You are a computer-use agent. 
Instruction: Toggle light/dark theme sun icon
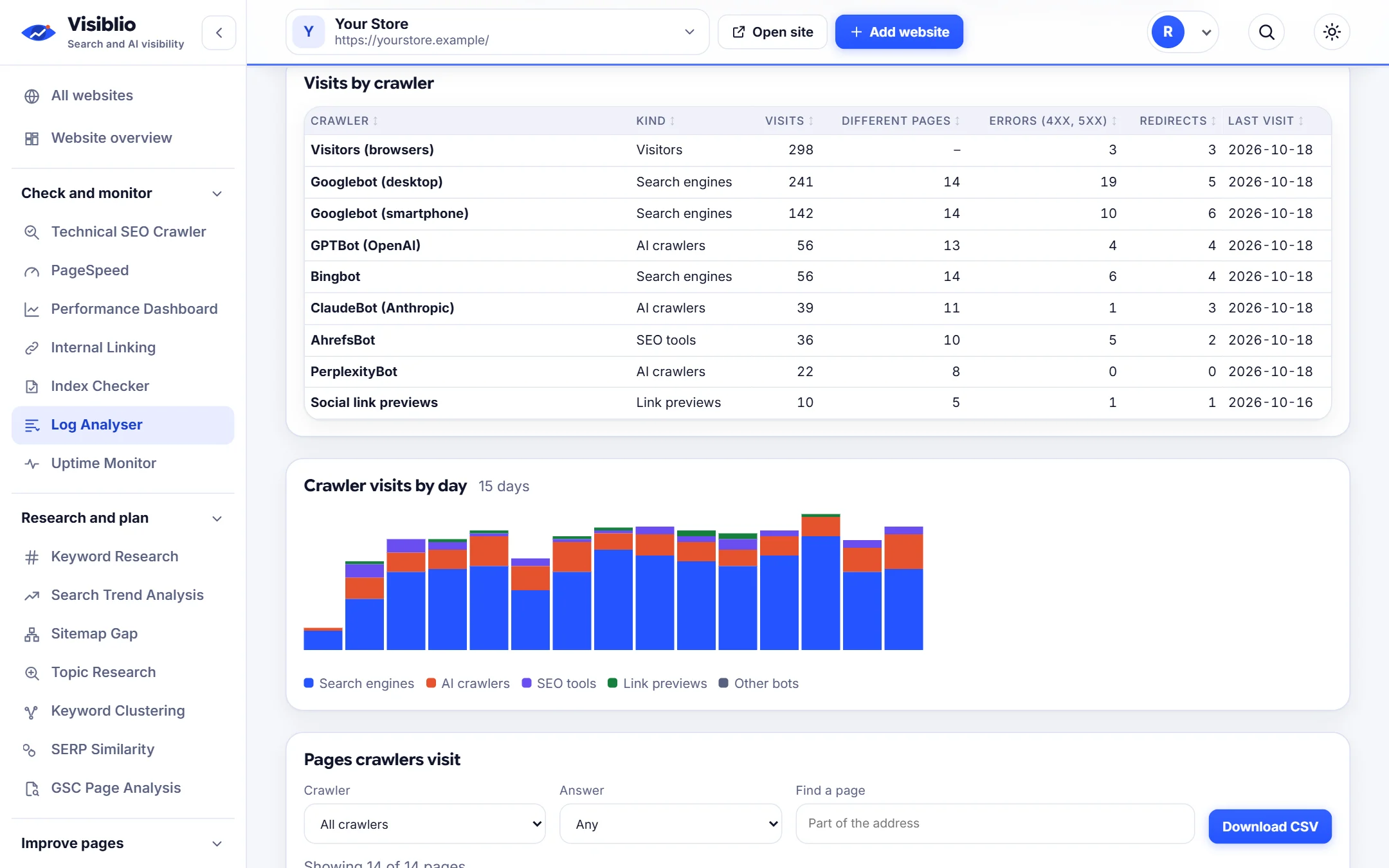tap(1332, 32)
